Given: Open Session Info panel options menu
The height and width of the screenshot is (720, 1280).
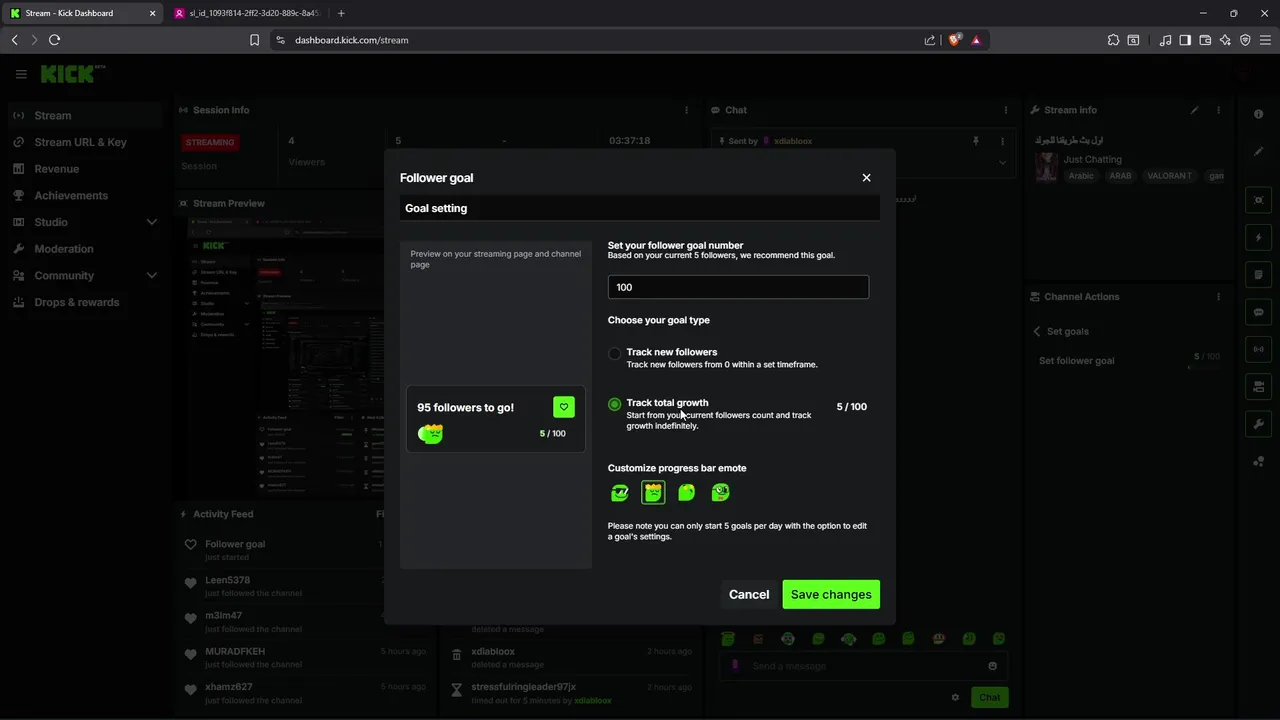Looking at the screenshot, I should pyautogui.click(x=686, y=110).
